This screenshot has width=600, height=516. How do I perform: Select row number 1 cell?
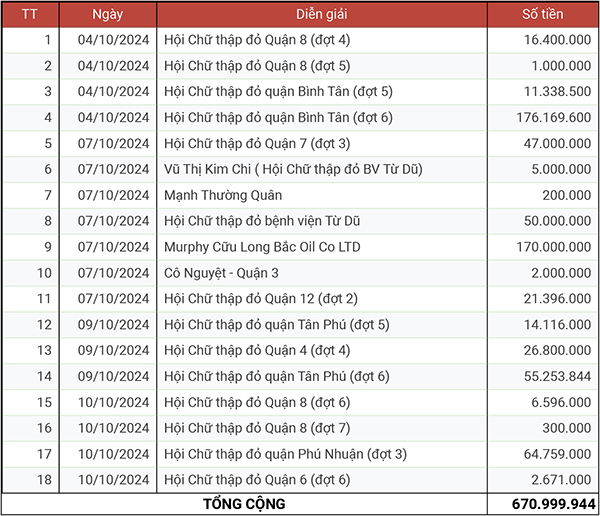point(30,40)
